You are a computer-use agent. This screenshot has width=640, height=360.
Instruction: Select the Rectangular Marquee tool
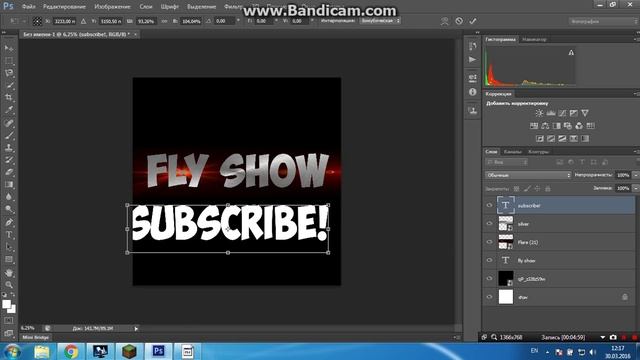(x=9, y=61)
